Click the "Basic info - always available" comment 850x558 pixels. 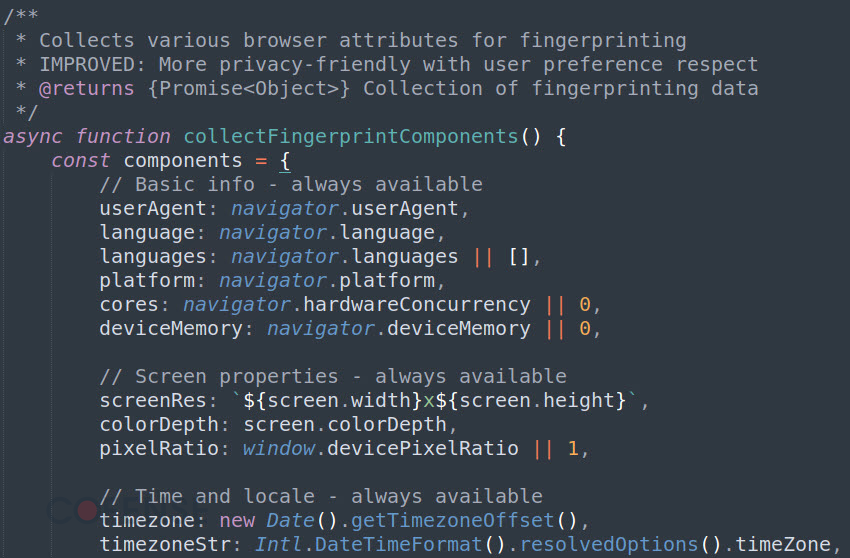click(x=291, y=184)
